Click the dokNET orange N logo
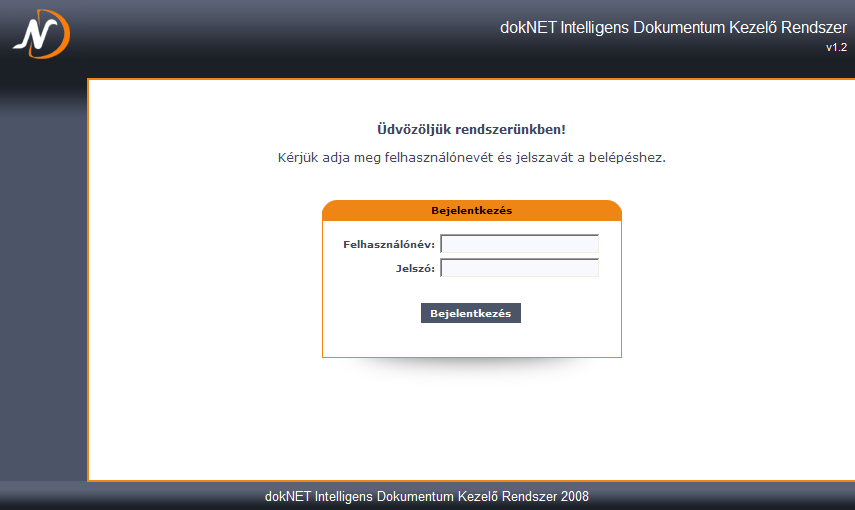 (x=41, y=34)
